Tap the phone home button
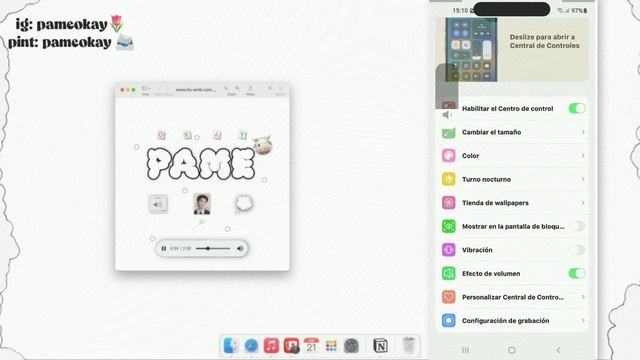 tap(512, 350)
